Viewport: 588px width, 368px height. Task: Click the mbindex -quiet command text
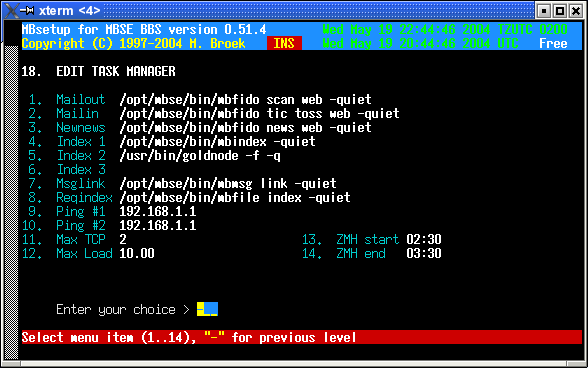218,141
